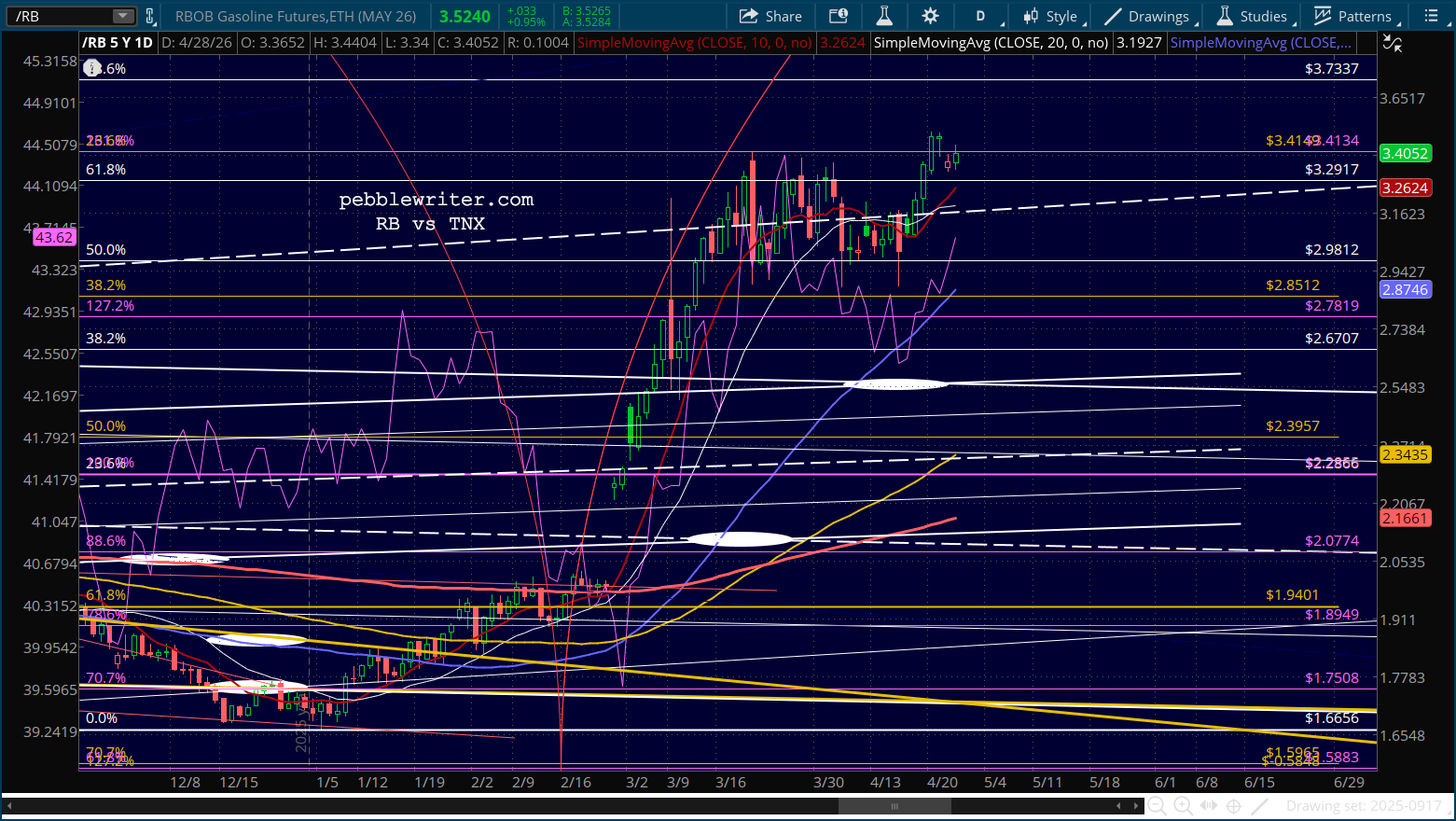Viewport: 1456px width, 821px height.
Task: Click the pebblewriter.com chart text note
Action: coord(437,200)
